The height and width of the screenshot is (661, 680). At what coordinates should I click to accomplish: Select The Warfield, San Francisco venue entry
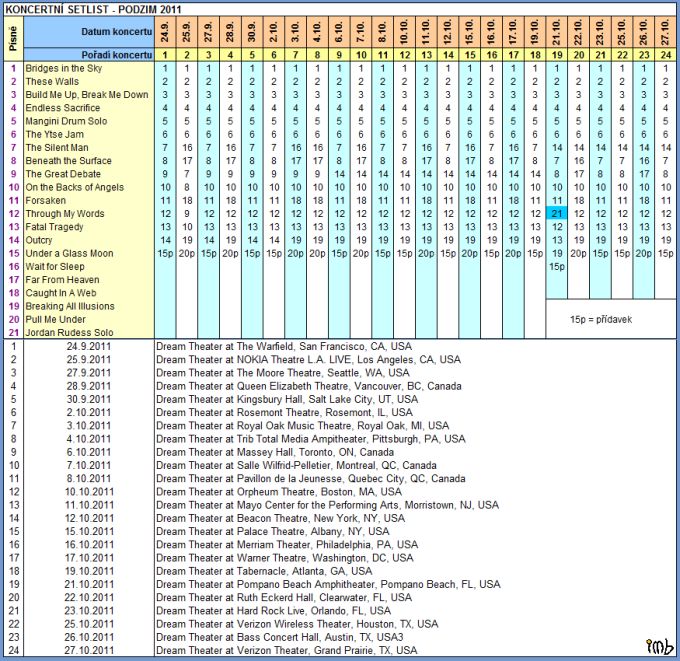[x=284, y=346]
